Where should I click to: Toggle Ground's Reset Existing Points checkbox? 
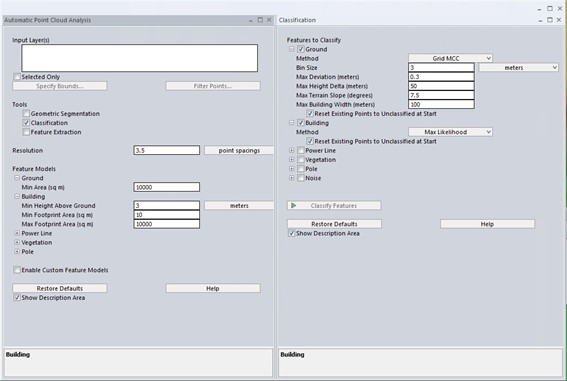coord(310,114)
